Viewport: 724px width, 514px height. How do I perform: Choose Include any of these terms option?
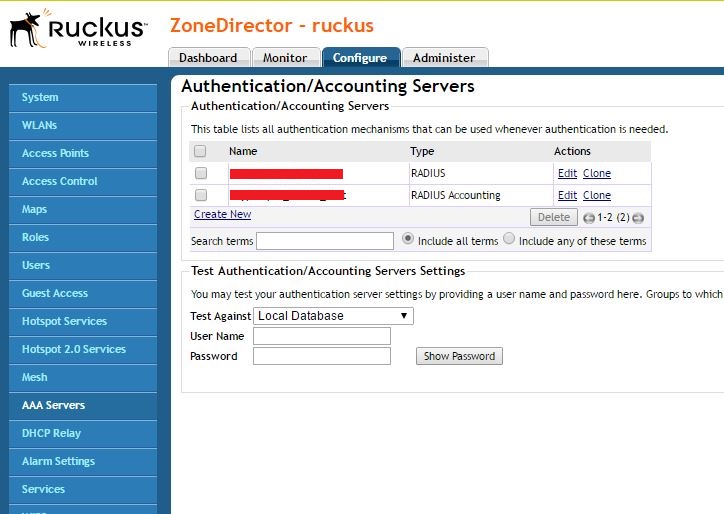point(509,240)
